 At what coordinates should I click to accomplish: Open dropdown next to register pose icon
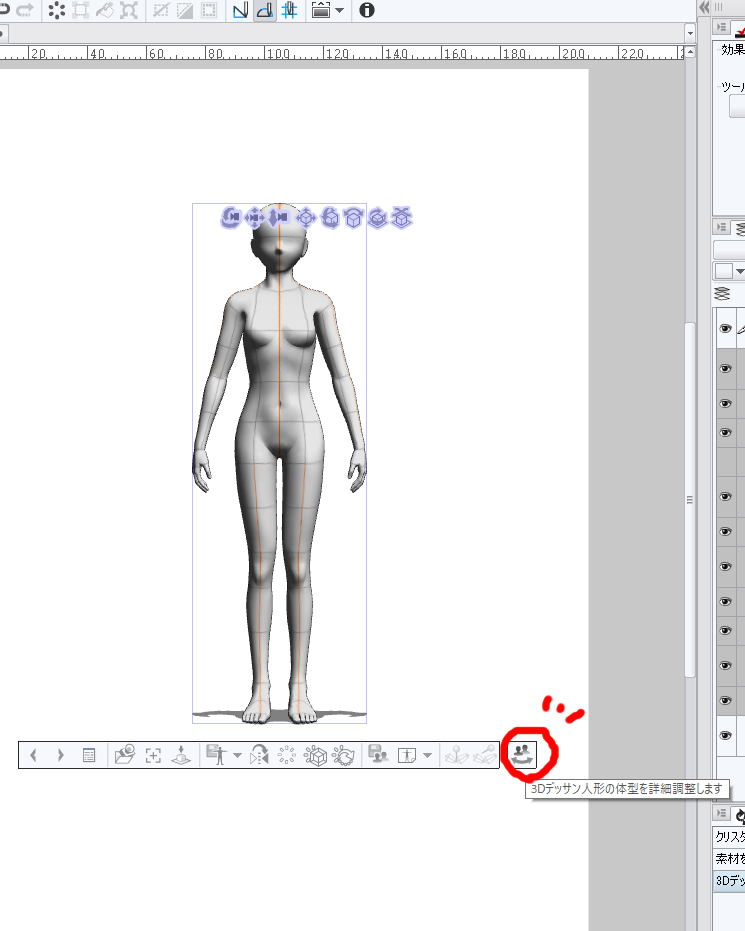(x=237, y=755)
